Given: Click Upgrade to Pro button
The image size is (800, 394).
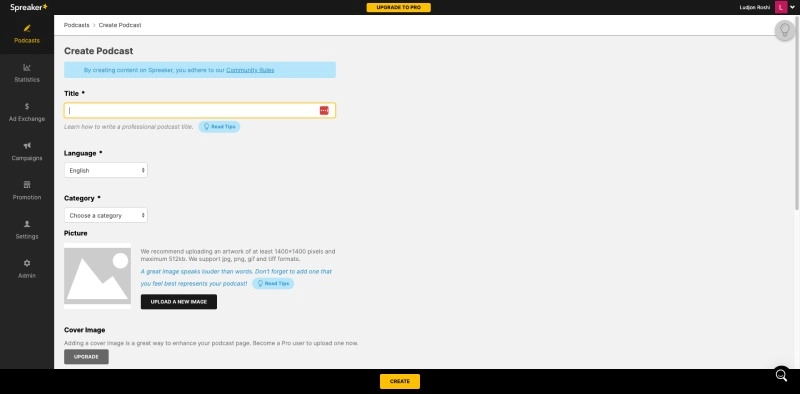Looking at the screenshot, I should coord(398,8).
